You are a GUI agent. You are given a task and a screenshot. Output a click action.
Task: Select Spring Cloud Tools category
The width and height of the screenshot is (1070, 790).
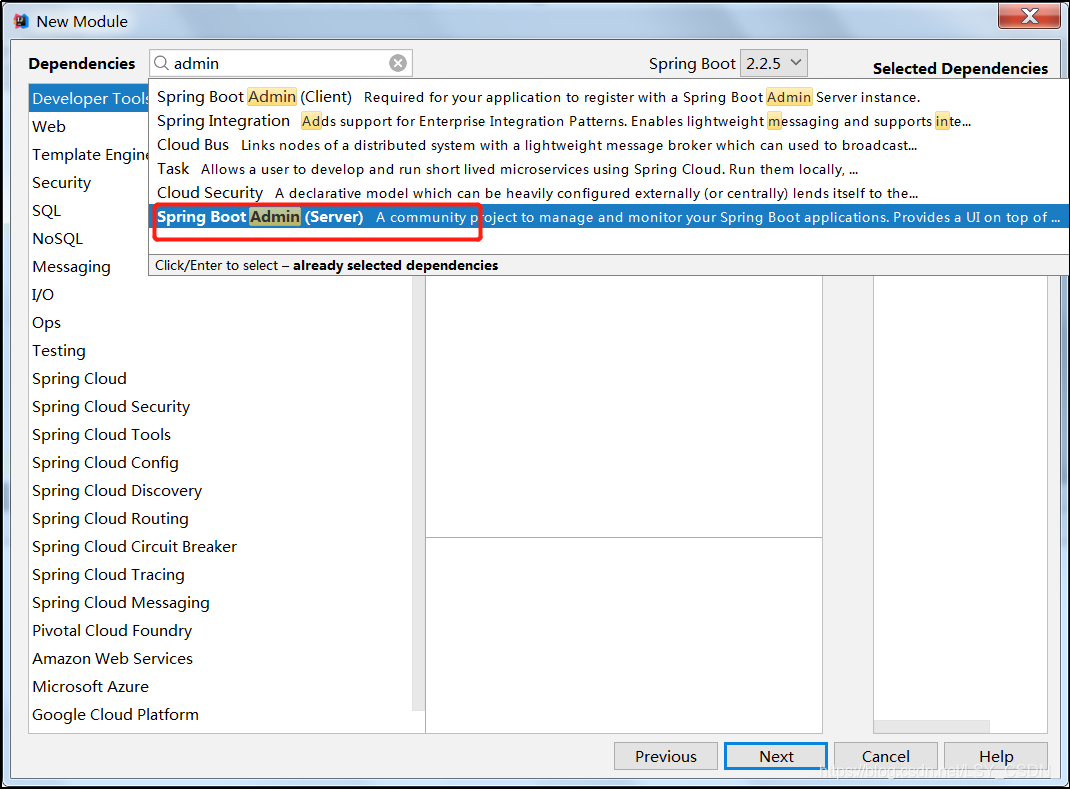click(x=220, y=434)
